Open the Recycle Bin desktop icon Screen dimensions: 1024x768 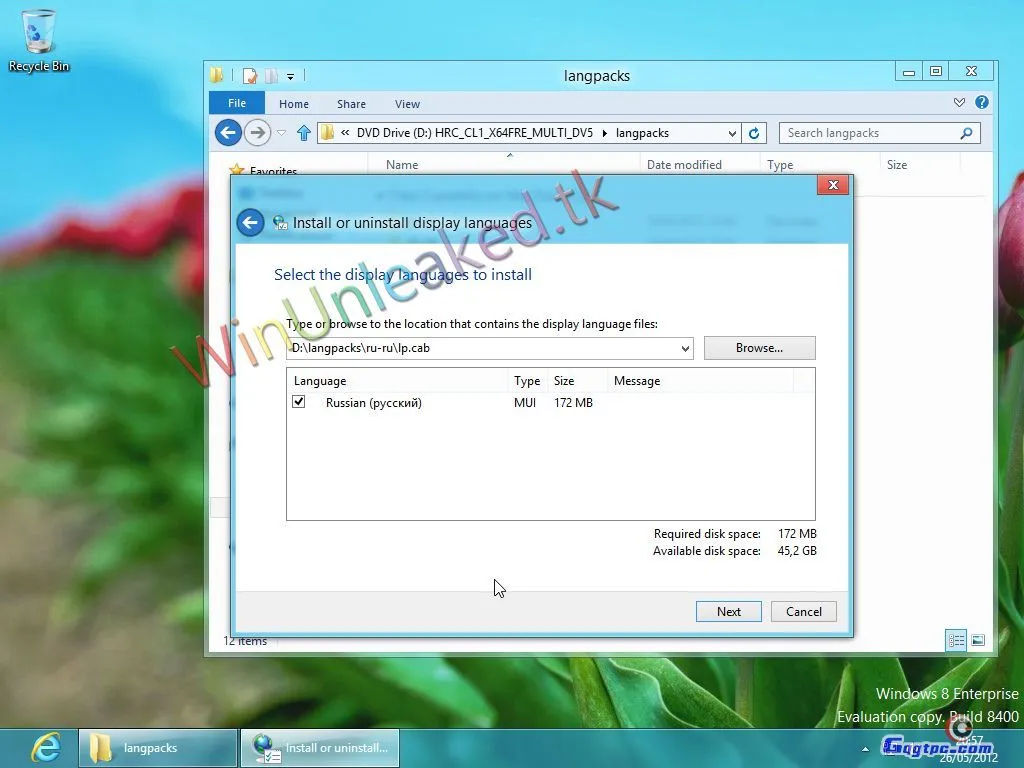coord(39,40)
